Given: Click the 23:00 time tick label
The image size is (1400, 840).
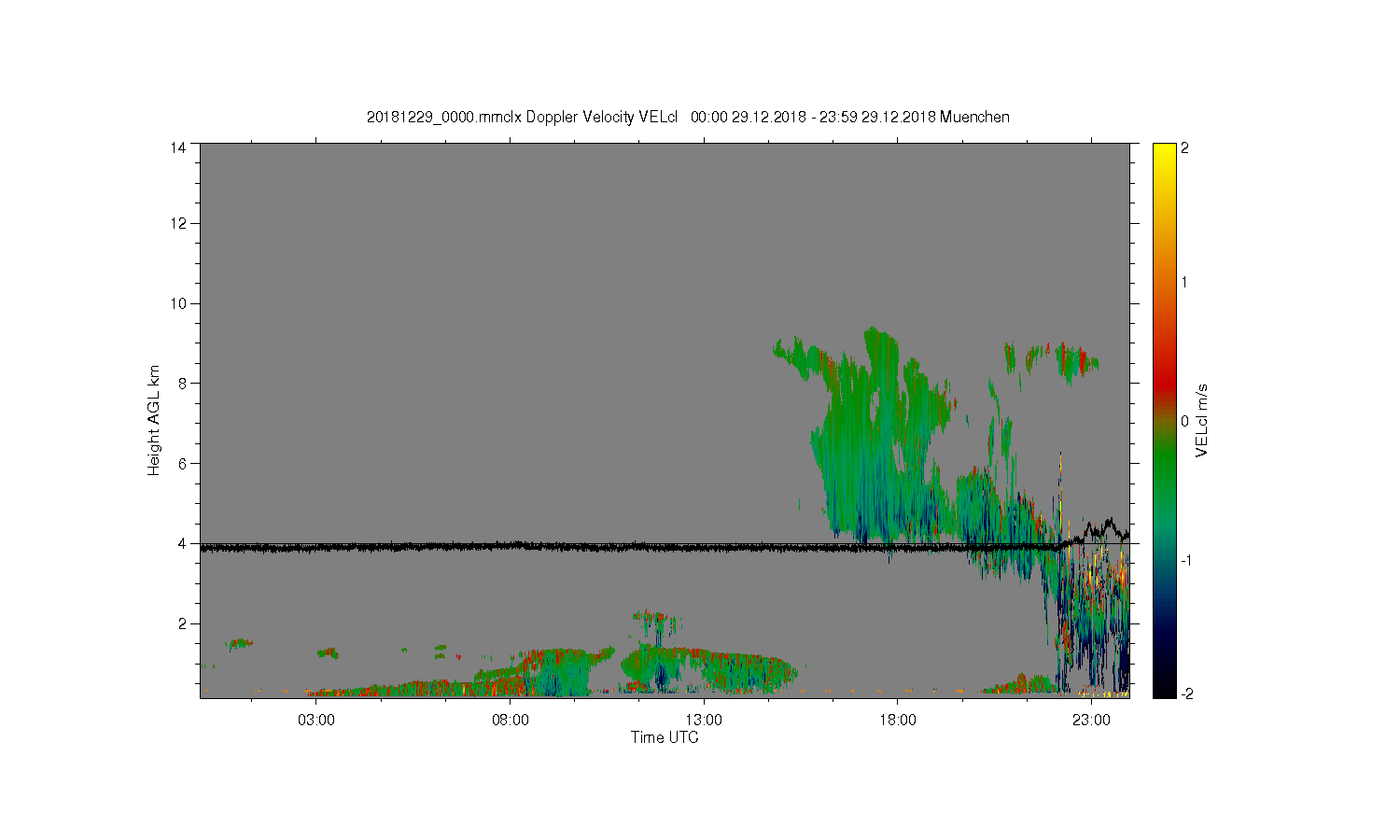Looking at the screenshot, I should (1091, 721).
